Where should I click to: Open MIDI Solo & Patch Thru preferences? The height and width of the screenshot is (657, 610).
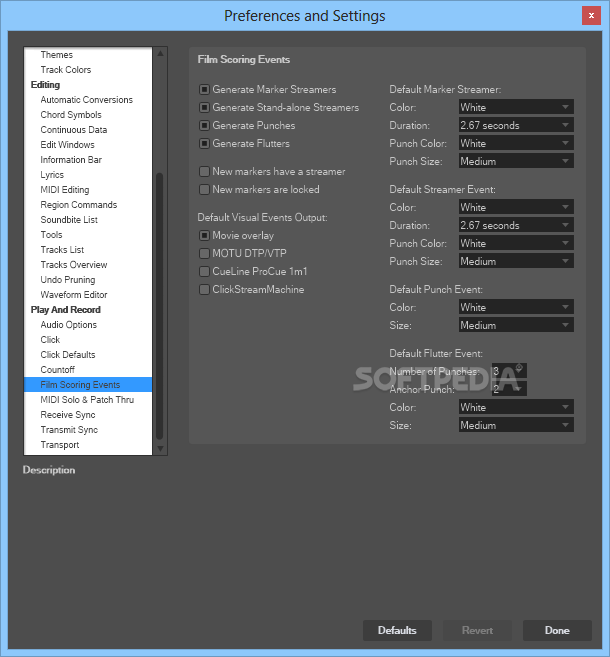[87, 400]
